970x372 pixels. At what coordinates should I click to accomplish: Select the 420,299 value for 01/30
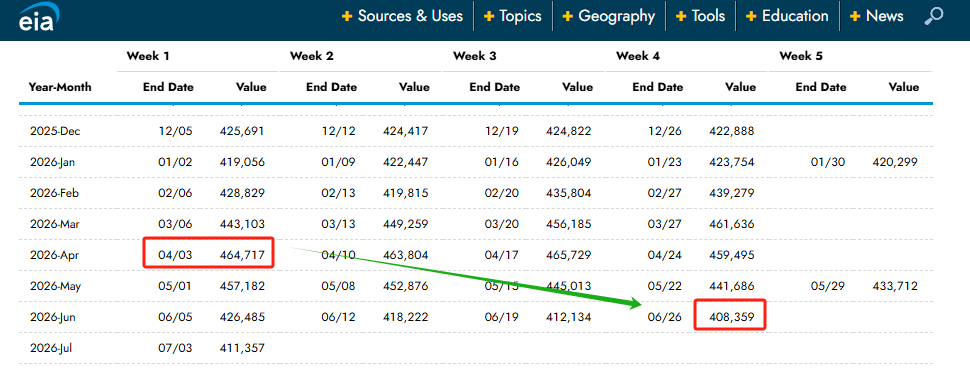[895, 162]
